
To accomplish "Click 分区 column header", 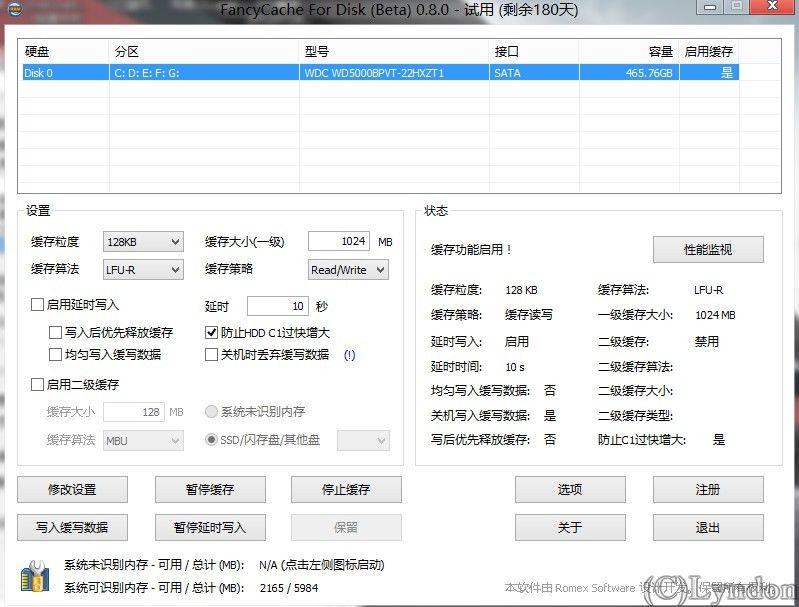I will click(x=204, y=51).
